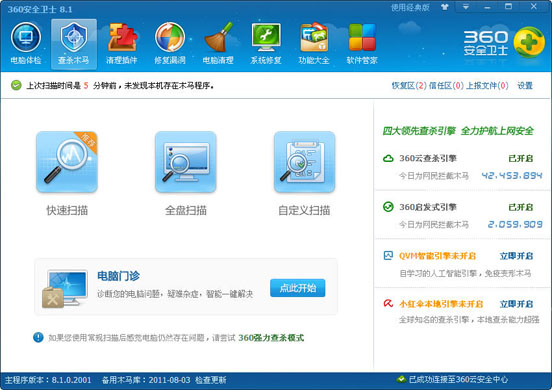The width and height of the screenshot is (552, 390).
Task: Click intercepted count 2,059,909
Action: (515, 224)
